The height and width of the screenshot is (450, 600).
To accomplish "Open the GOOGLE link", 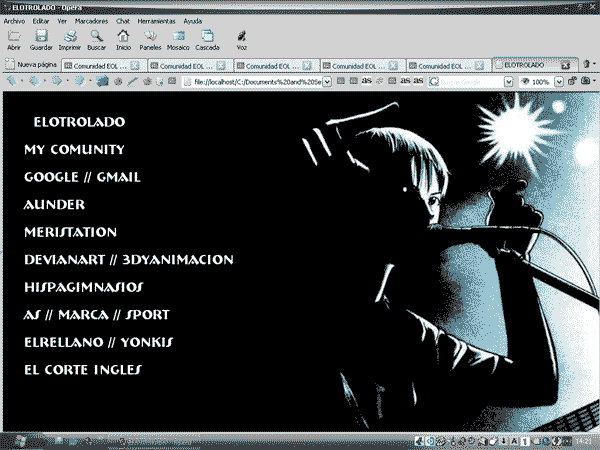I will 51,177.
